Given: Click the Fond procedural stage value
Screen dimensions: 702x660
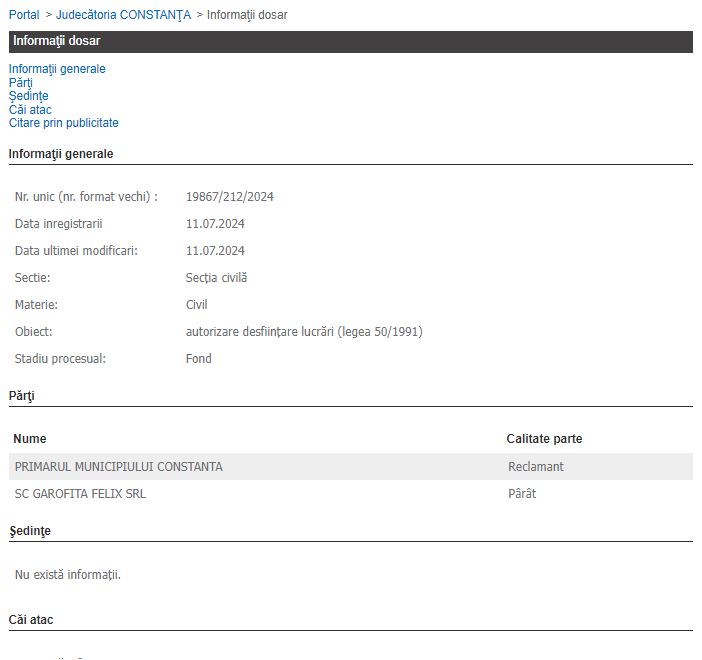Looking at the screenshot, I should click(x=199, y=359).
